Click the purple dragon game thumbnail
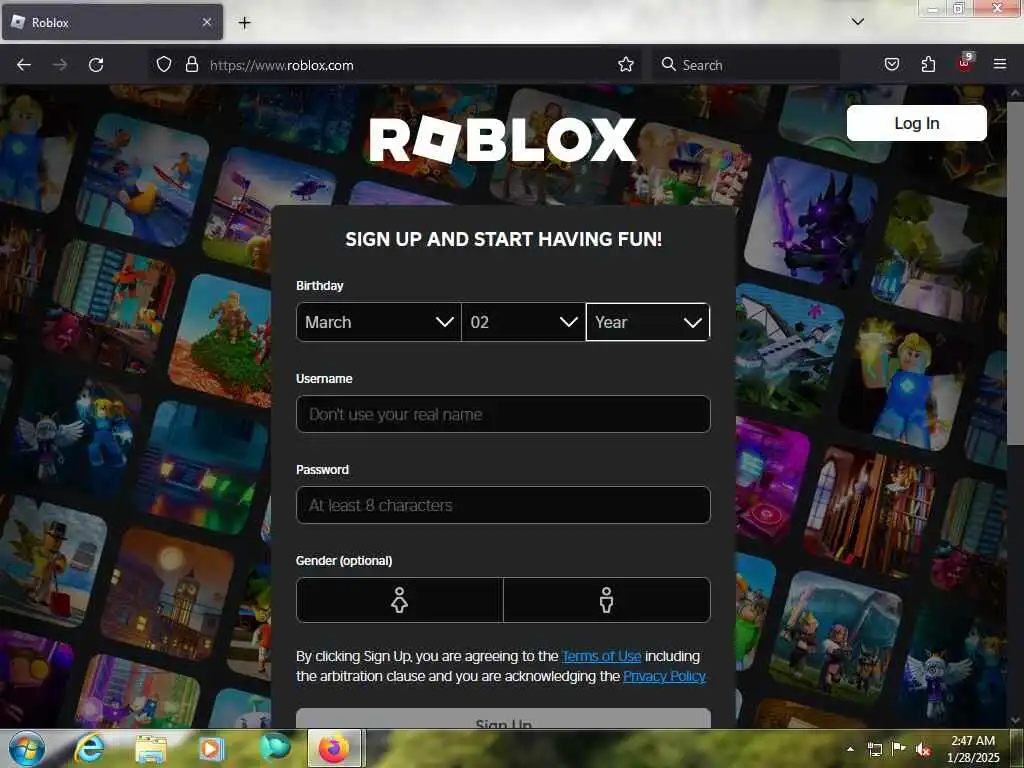This screenshot has height=768, width=1024. [811, 223]
